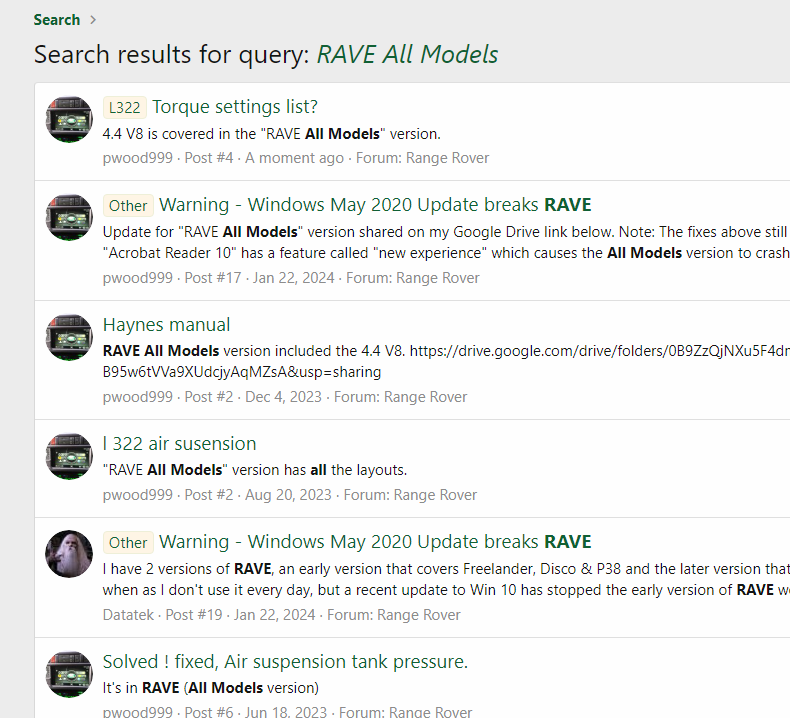
Task: Click the Other tag on Datatek's post
Action: (x=128, y=542)
